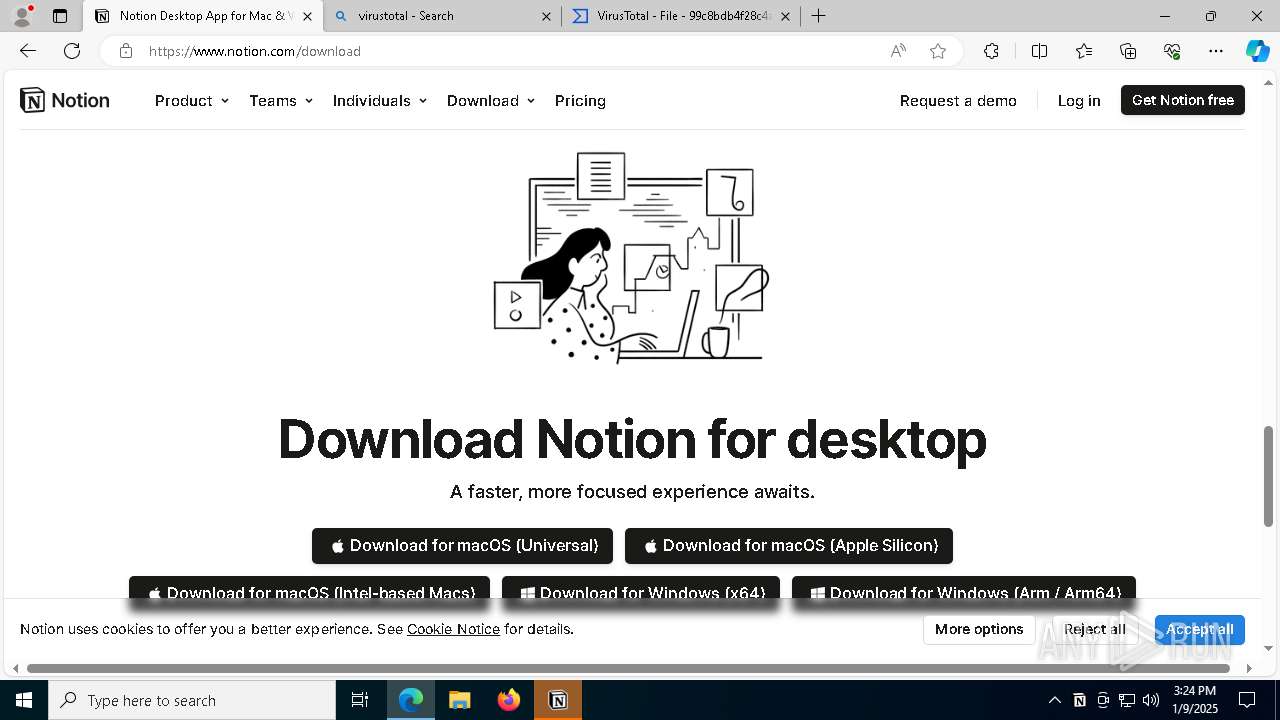Open the Edge profile avatar icon

pyautogui.click(x=22, y=16)
